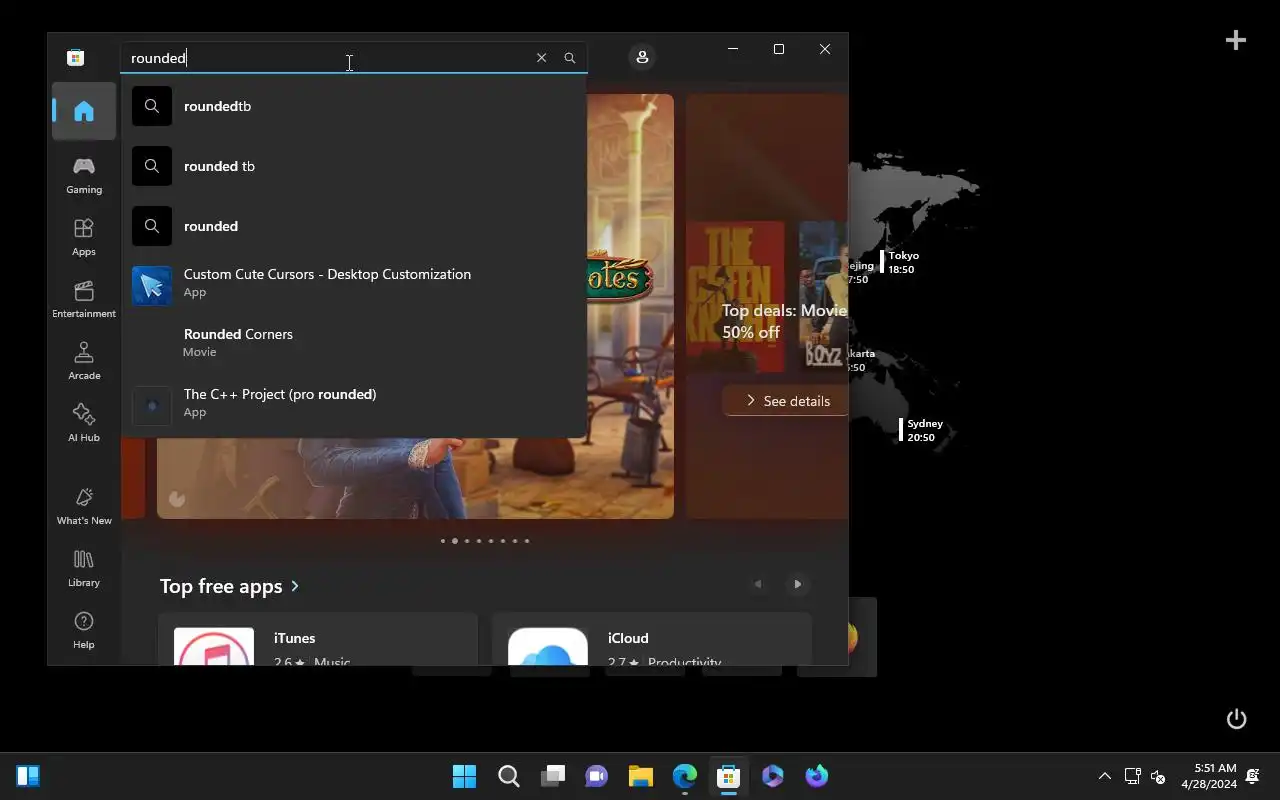Open the user account profile icon
This screenshot has width=1280, height=800.
642,57
